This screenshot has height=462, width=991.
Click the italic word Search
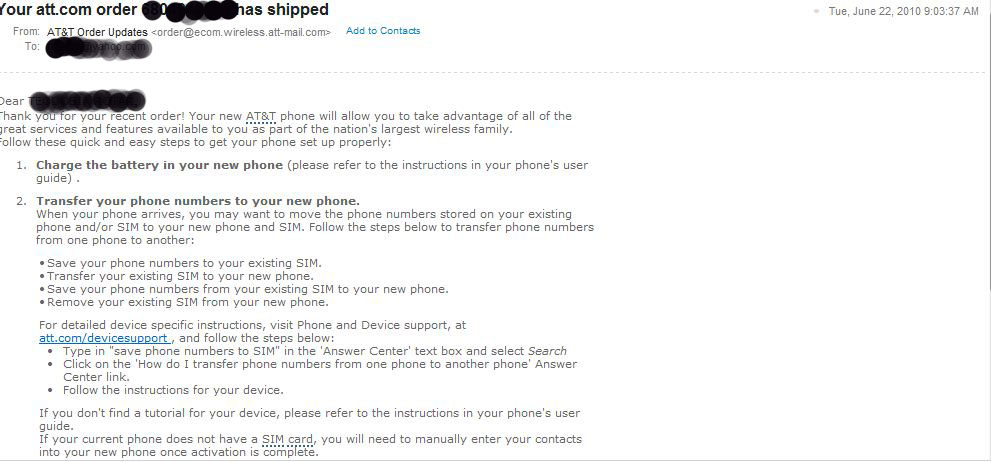click(x=547, y=351)
